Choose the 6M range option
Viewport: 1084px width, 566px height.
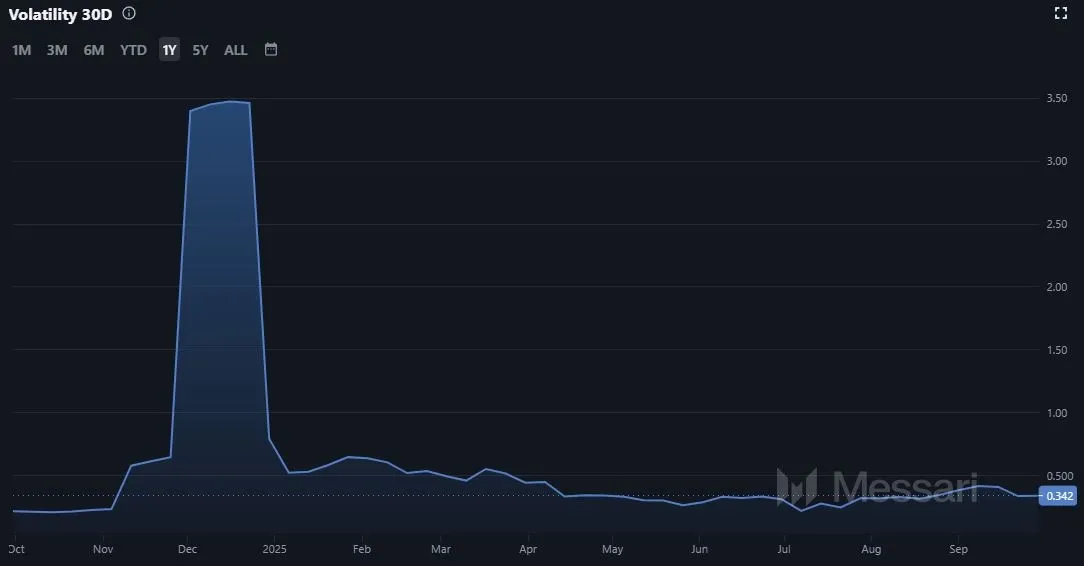[94, 50]
